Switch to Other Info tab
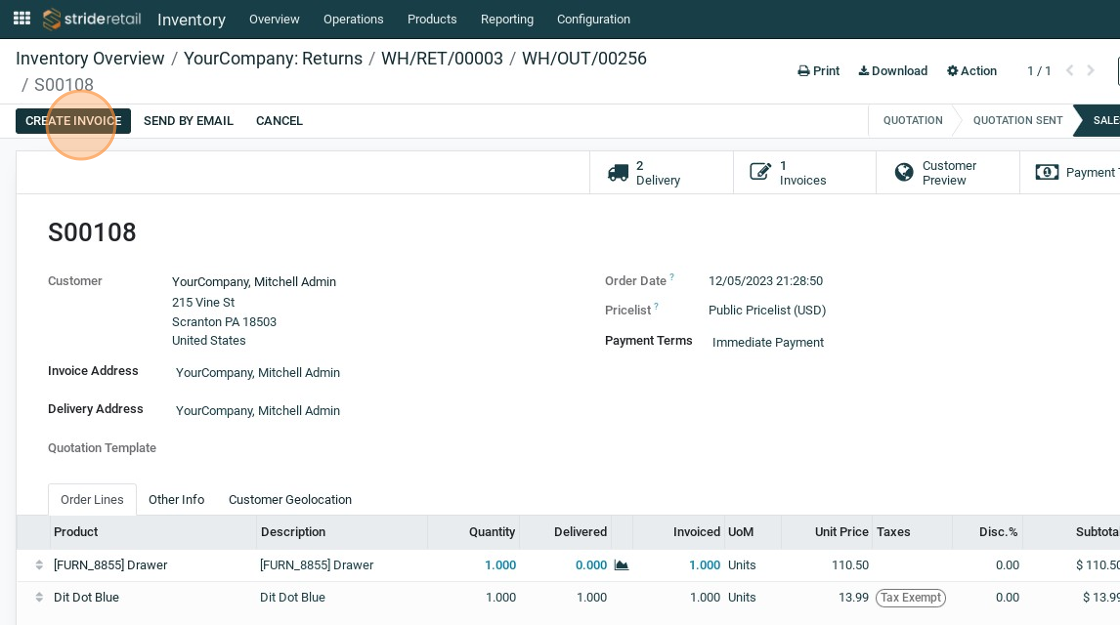This screenshot has height=625, width=1120. click(x=176, y=500)
